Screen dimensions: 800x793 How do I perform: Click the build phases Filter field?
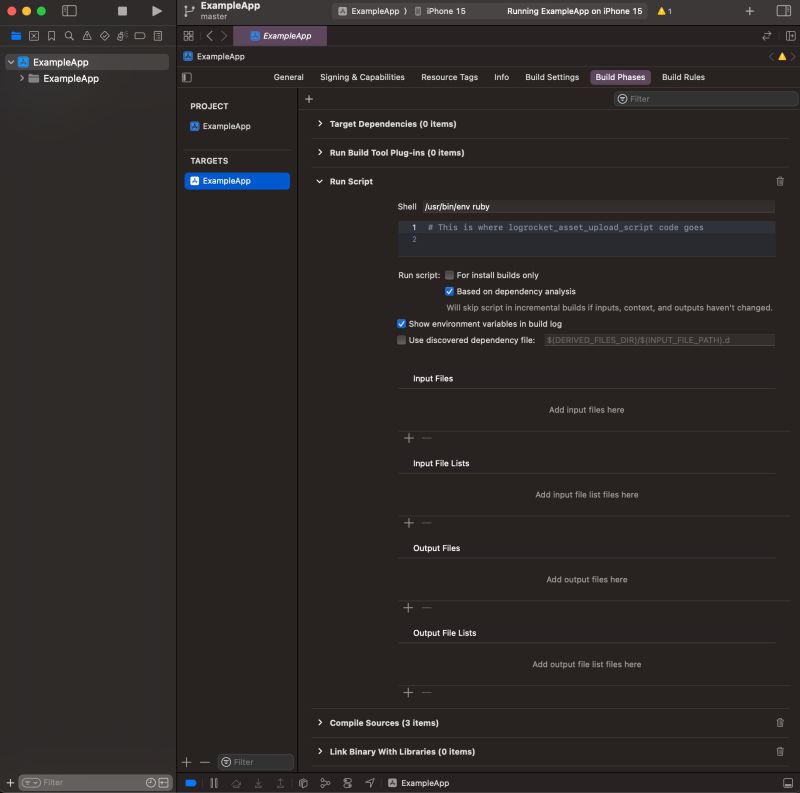pos(706,99)
